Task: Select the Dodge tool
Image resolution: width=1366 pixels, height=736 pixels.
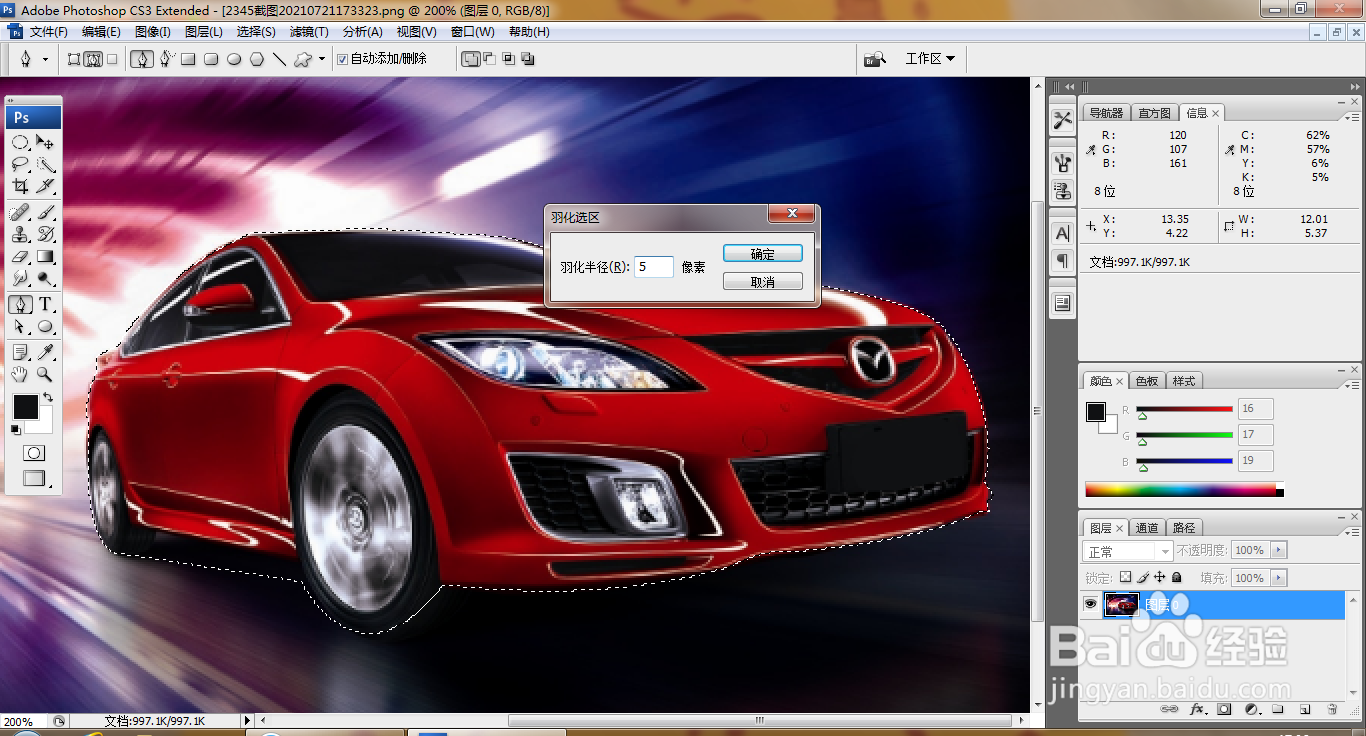Action: point(45,278)
